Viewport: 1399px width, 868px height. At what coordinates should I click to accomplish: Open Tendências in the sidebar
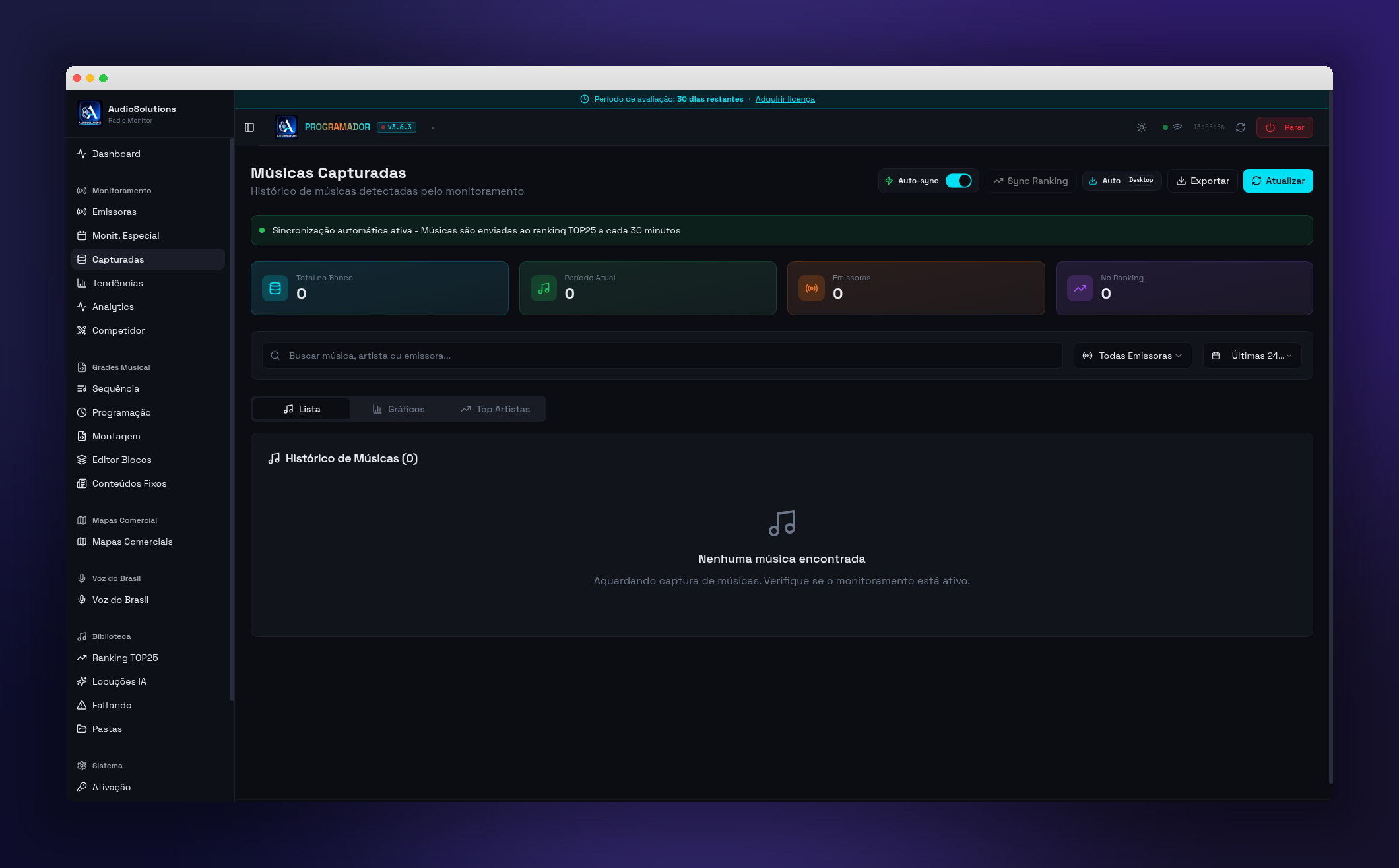click(148, 283)
